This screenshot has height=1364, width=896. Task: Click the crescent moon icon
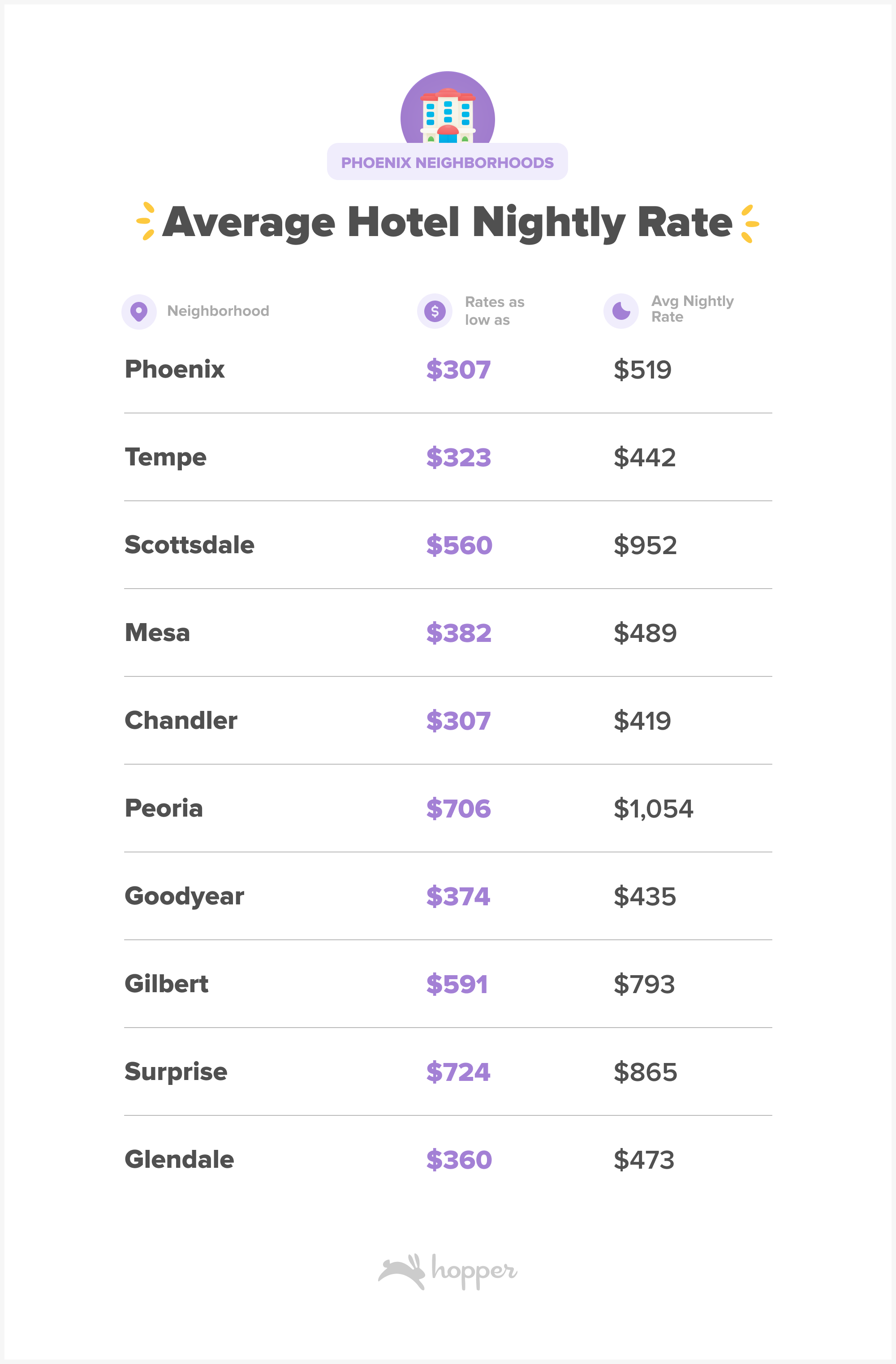click(621, 310)
